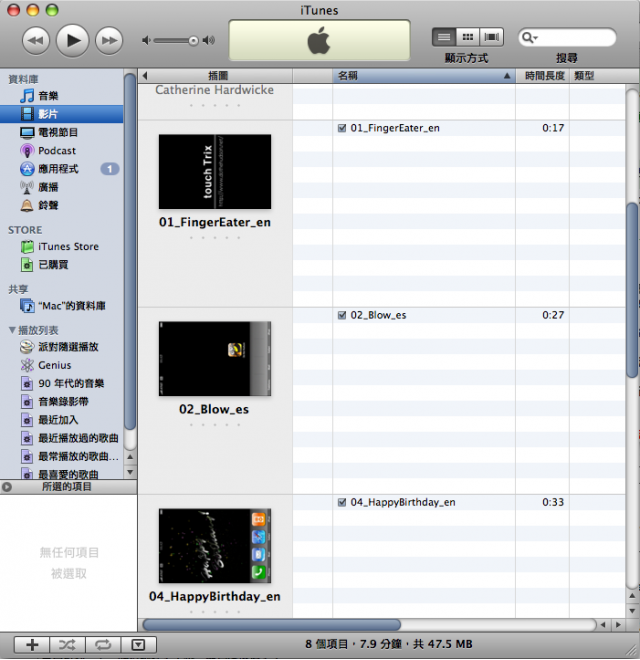Collapse the 播放列表 playlists section
Image resolution: width=640 pixels, height=660 pixels.
(x=12, y=330)
